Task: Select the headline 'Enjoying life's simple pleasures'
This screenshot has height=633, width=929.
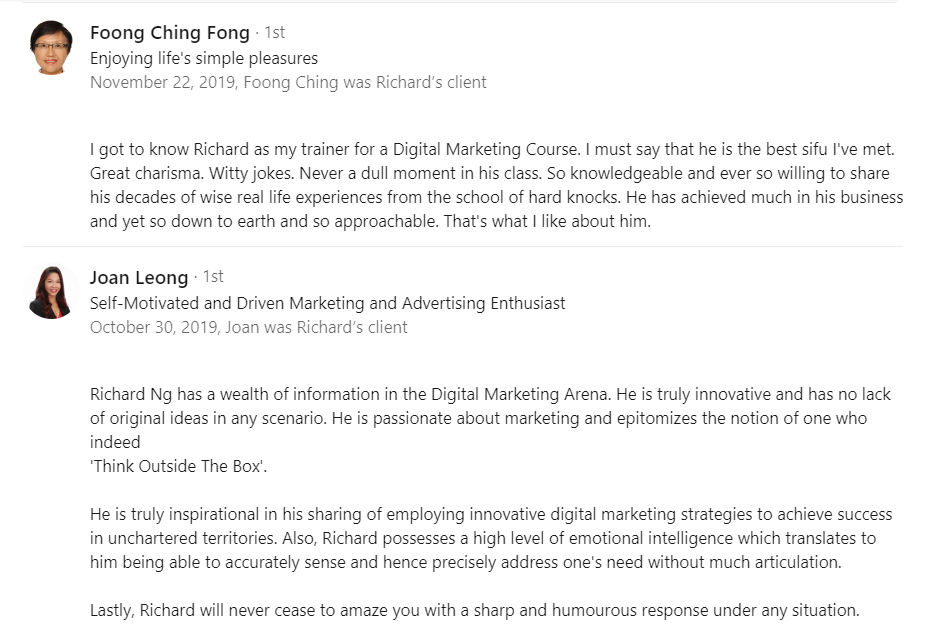Action: [204, 58]
